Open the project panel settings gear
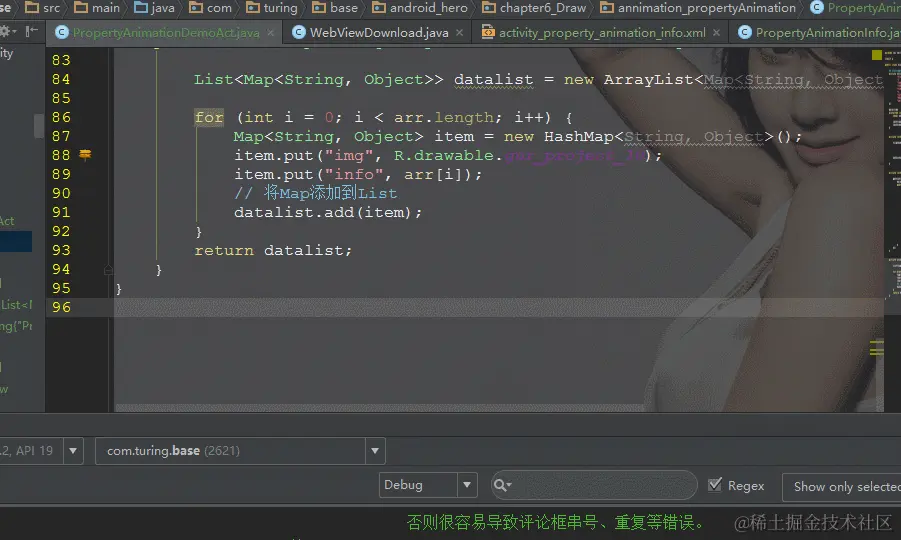The height and width of the screenshot is (540, 901). click(7, 31)
